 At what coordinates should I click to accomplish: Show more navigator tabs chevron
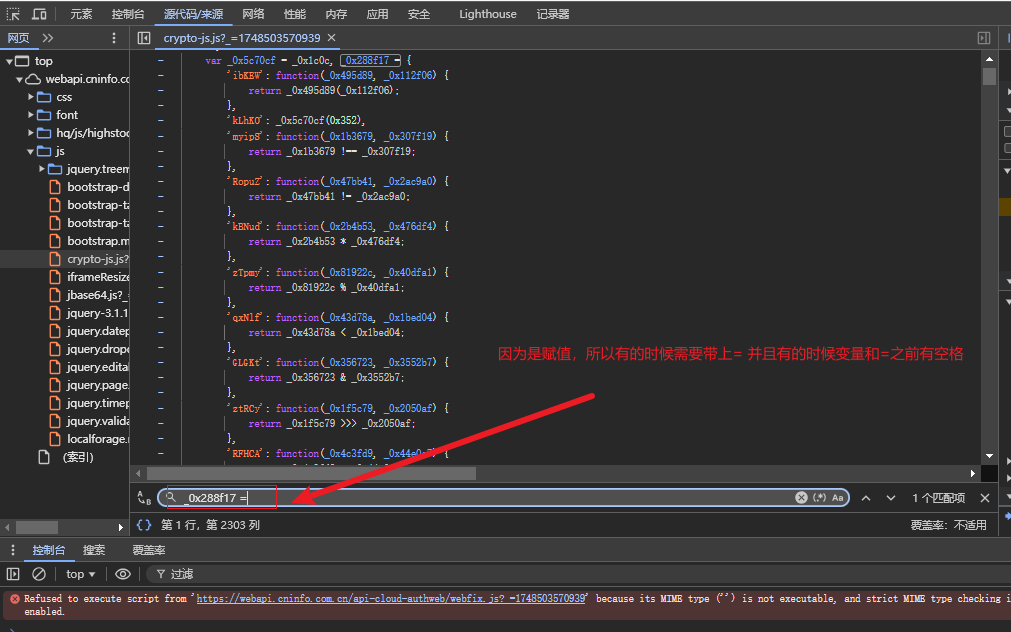(x=48, y=38)
